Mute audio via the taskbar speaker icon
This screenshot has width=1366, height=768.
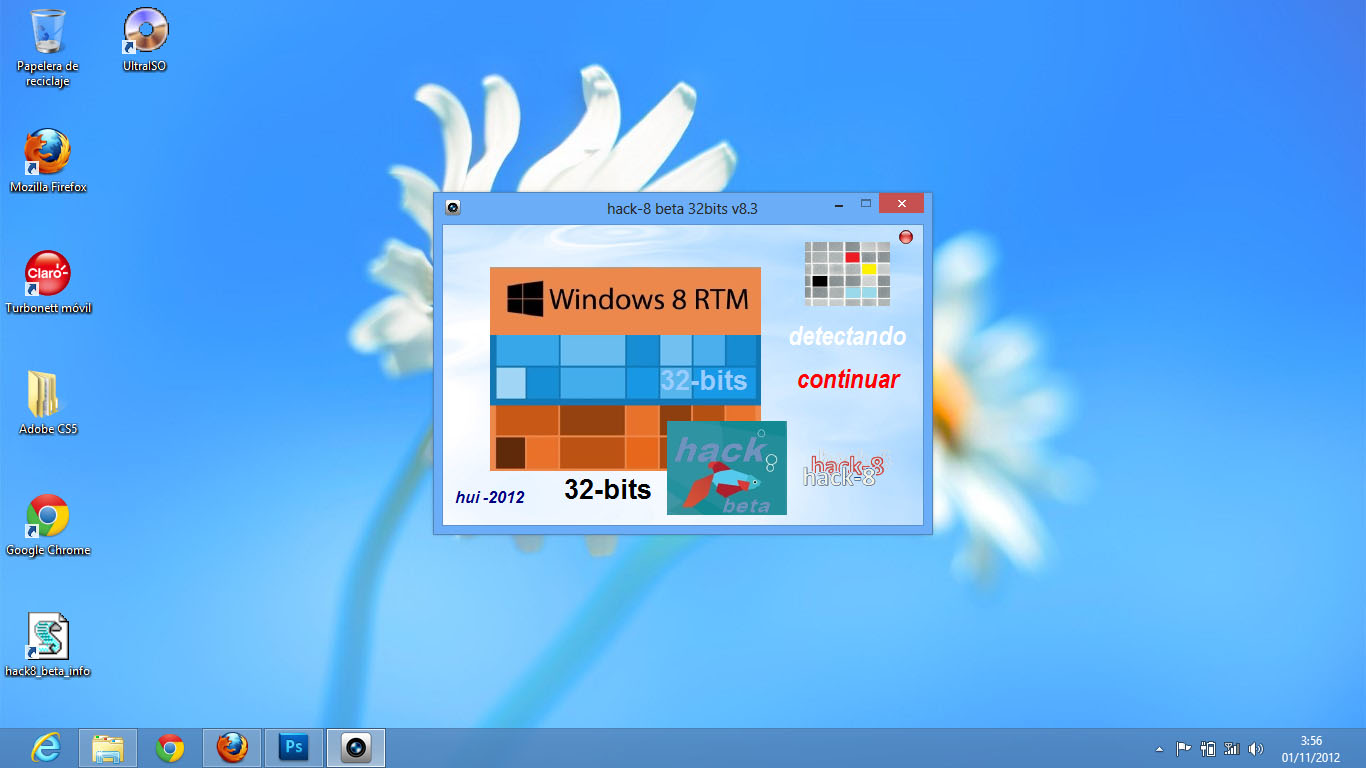pos(1256,747)
